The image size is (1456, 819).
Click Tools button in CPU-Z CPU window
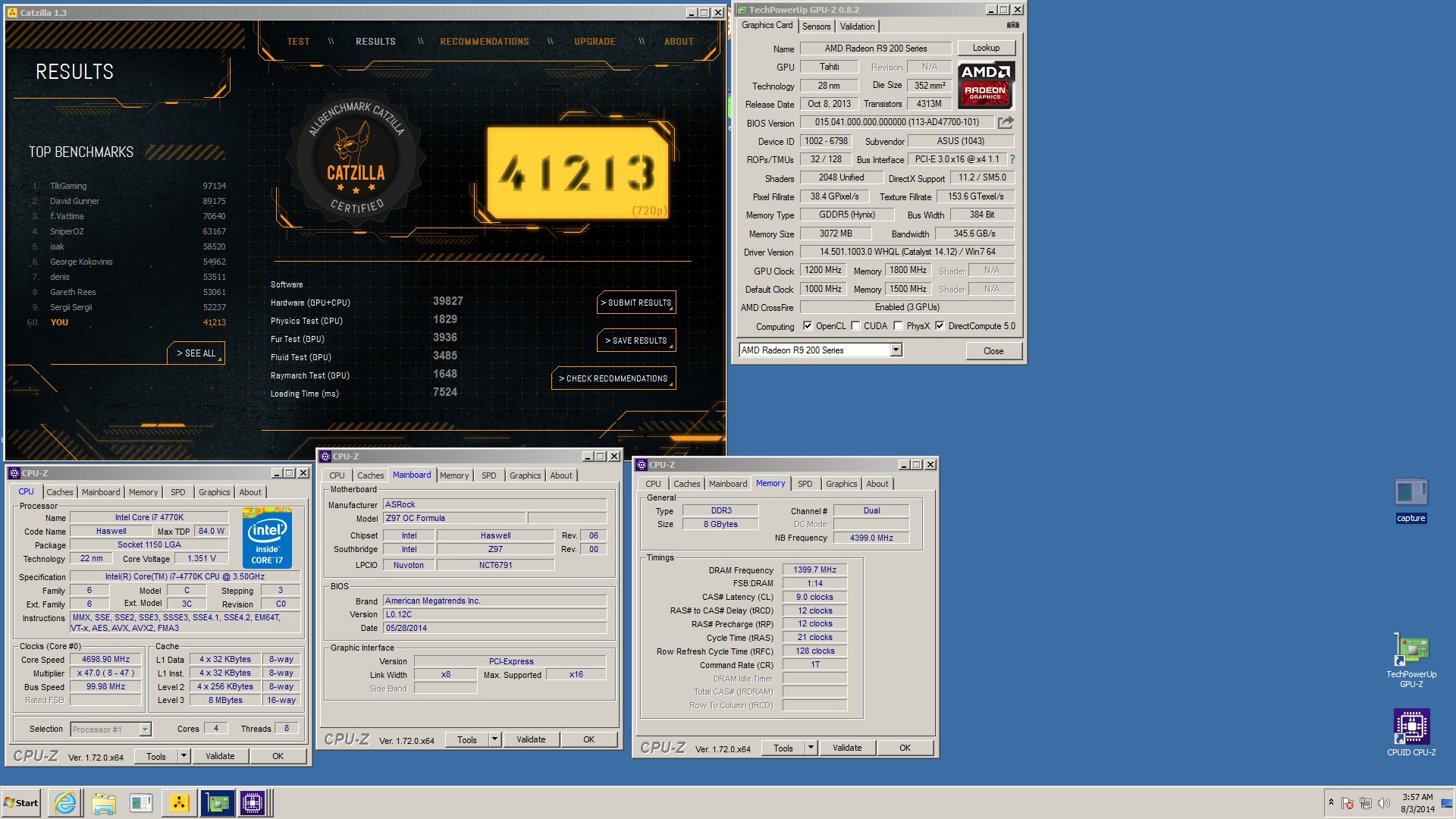156,756
